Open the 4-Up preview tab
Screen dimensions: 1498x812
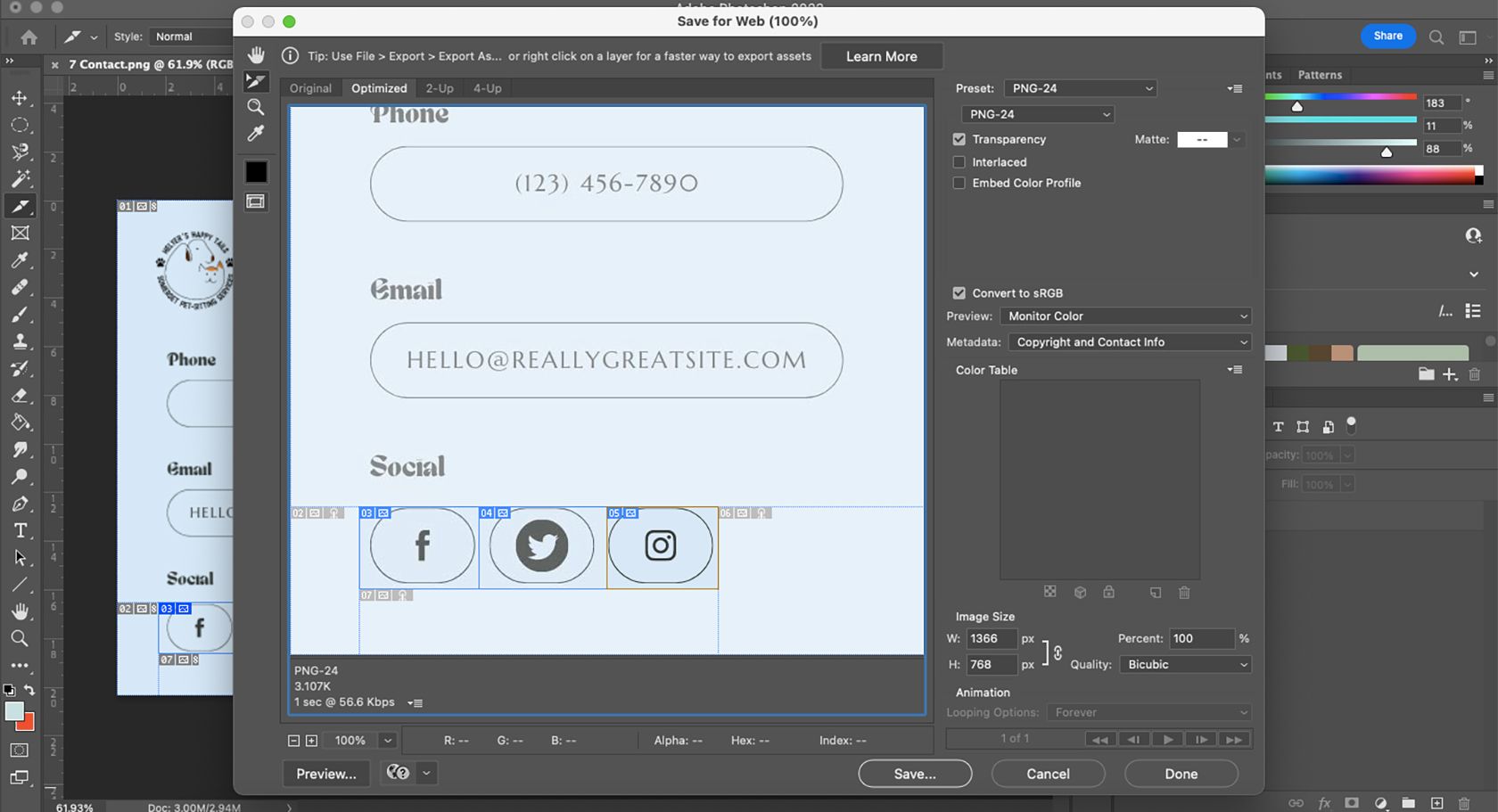click(486, 87)
